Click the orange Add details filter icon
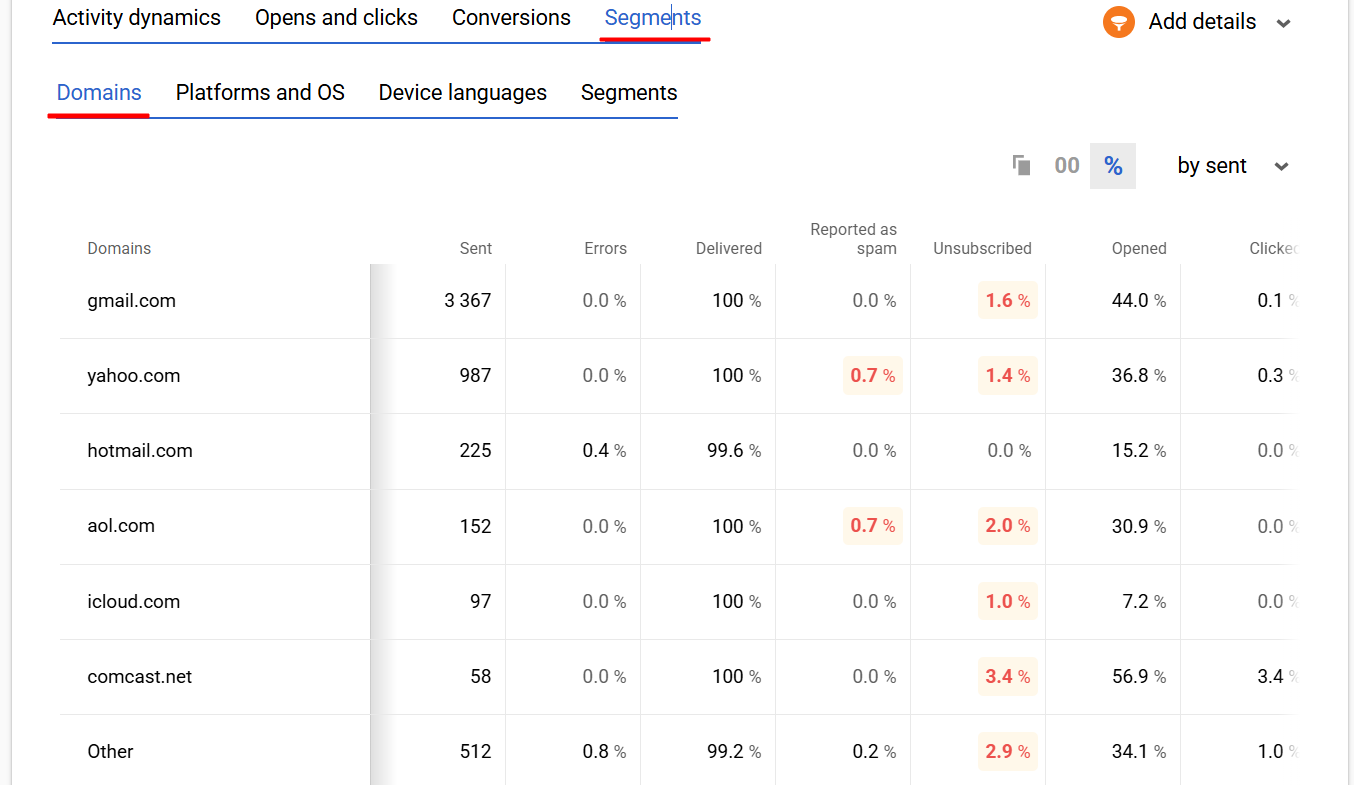The image size is (1354, 785). coord(1119,21)
